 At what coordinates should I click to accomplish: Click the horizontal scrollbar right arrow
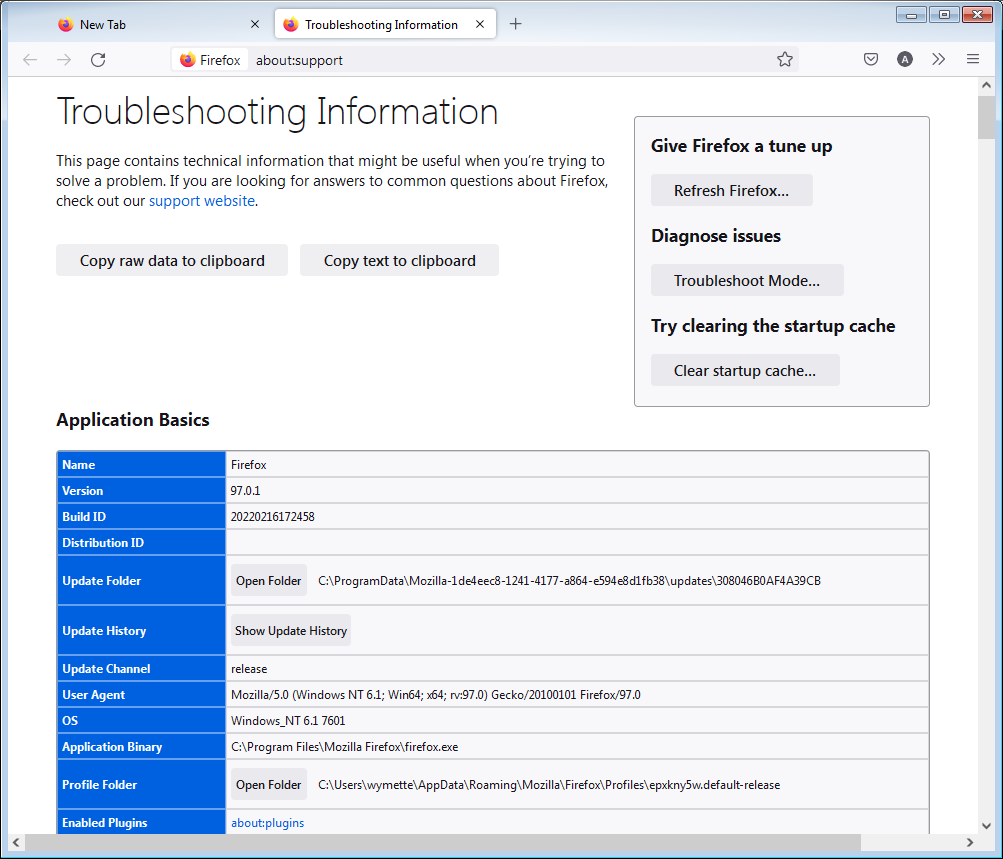tap(970, 842)
